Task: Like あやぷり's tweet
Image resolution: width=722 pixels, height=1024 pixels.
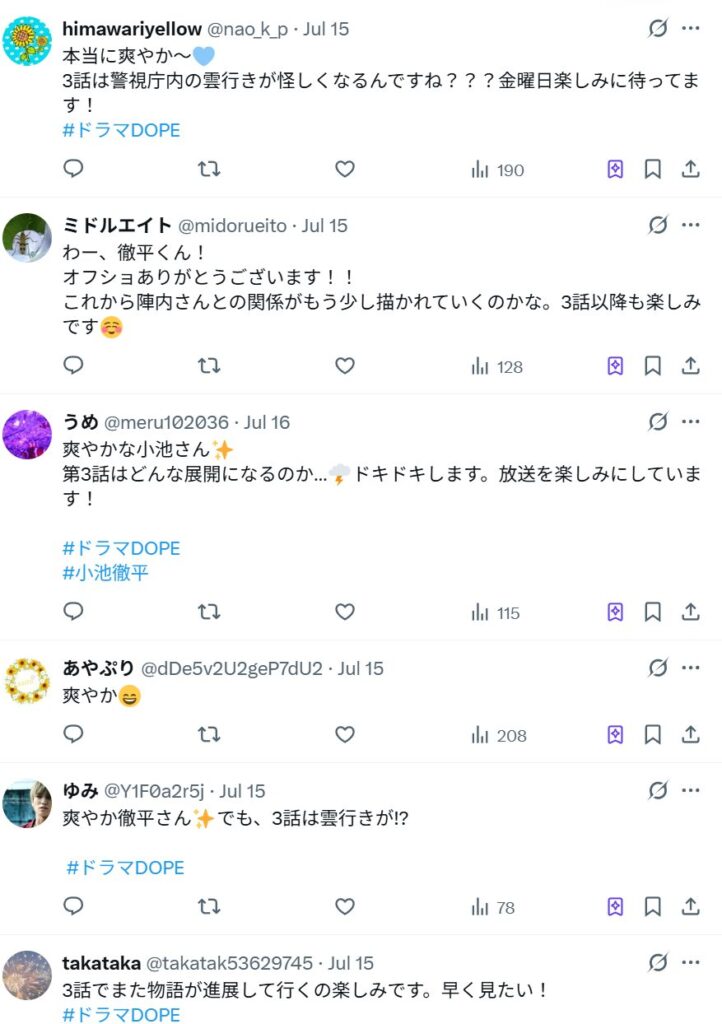Action: tap(345, 735)
